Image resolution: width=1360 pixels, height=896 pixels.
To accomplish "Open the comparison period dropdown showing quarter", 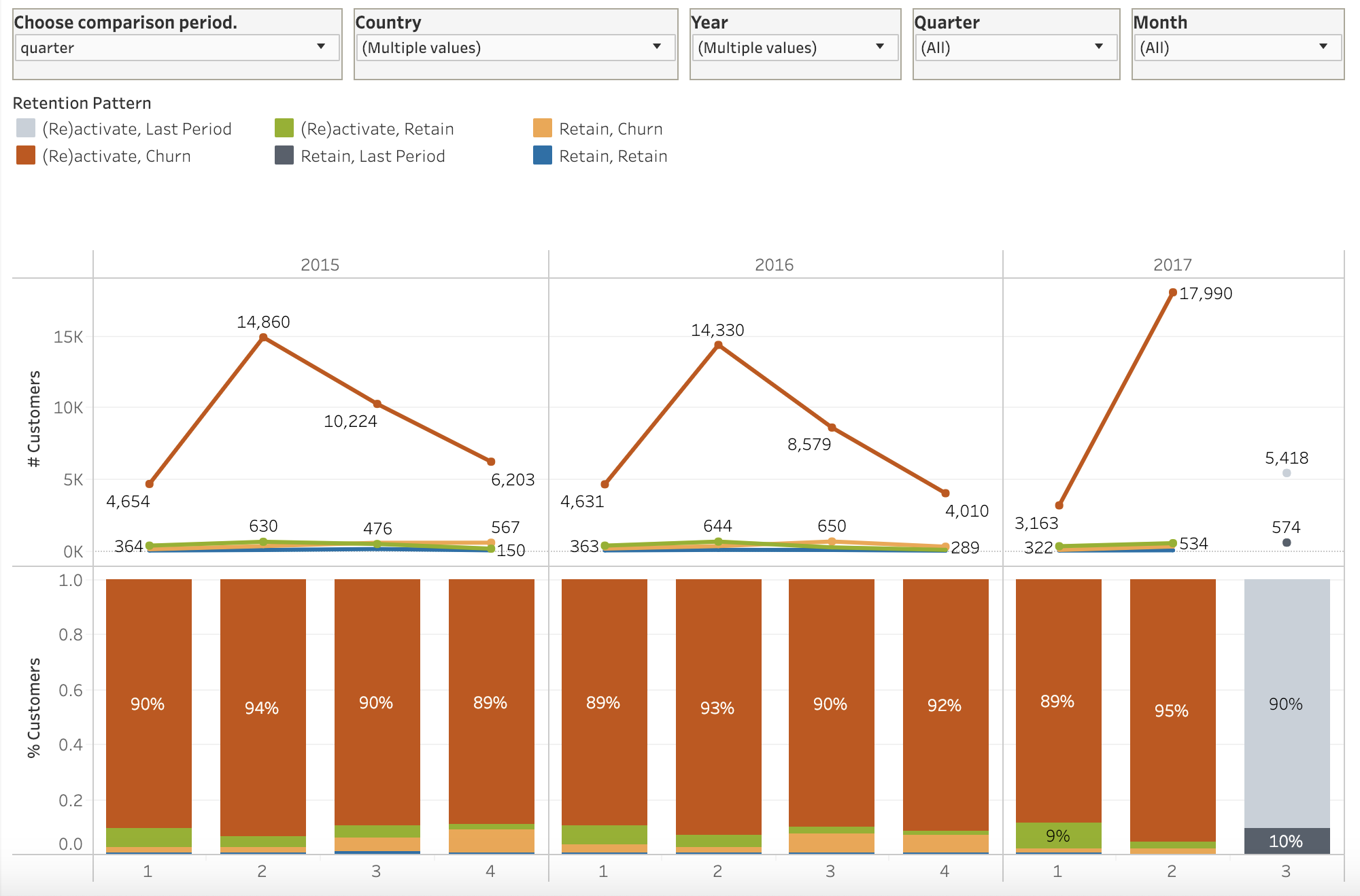I will pyautogui.click(x=177, y=48).
